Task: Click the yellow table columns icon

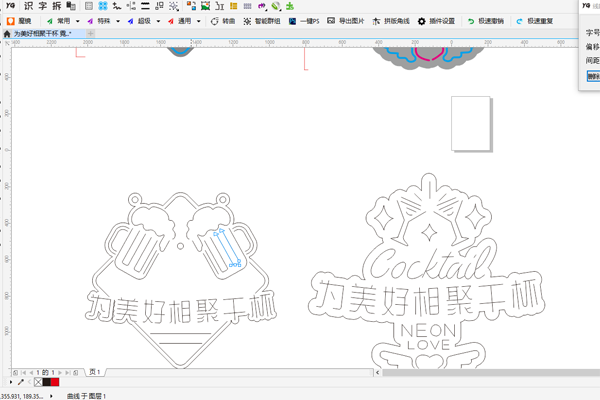Action: (233, 6)
